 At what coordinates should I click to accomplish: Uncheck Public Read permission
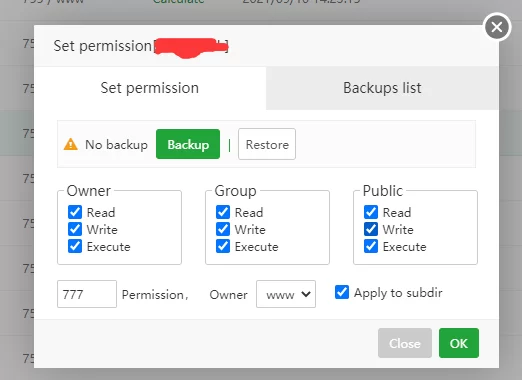pyautogui.click(x=371, y=212)
